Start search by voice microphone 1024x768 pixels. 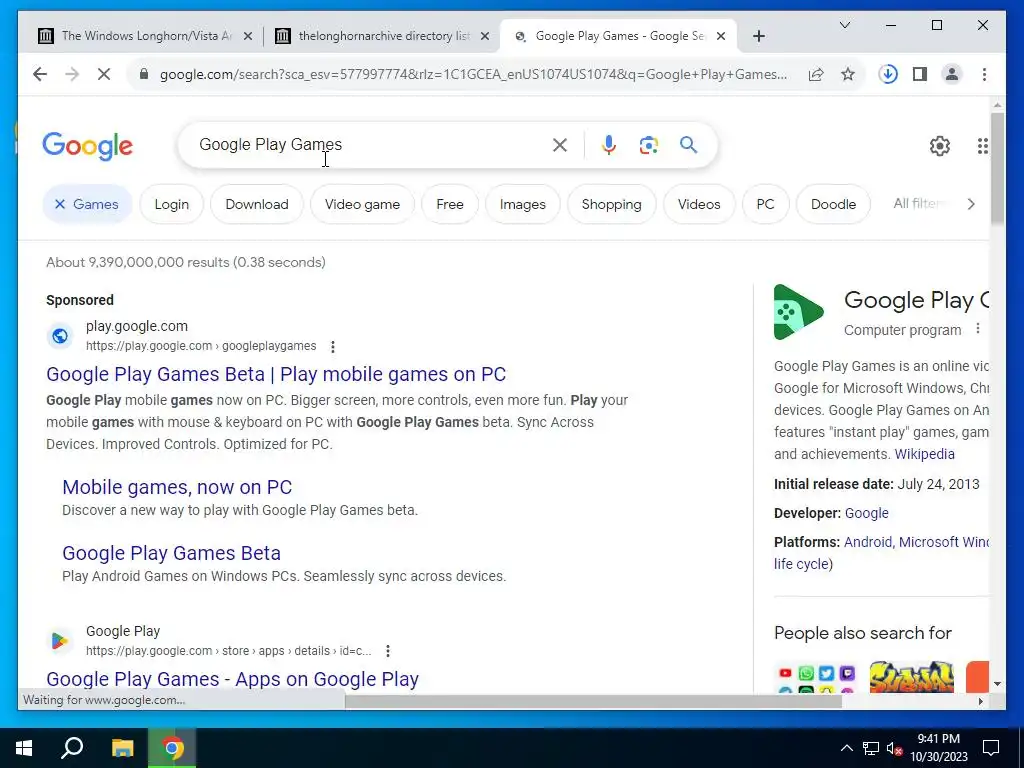click(609, 145)
